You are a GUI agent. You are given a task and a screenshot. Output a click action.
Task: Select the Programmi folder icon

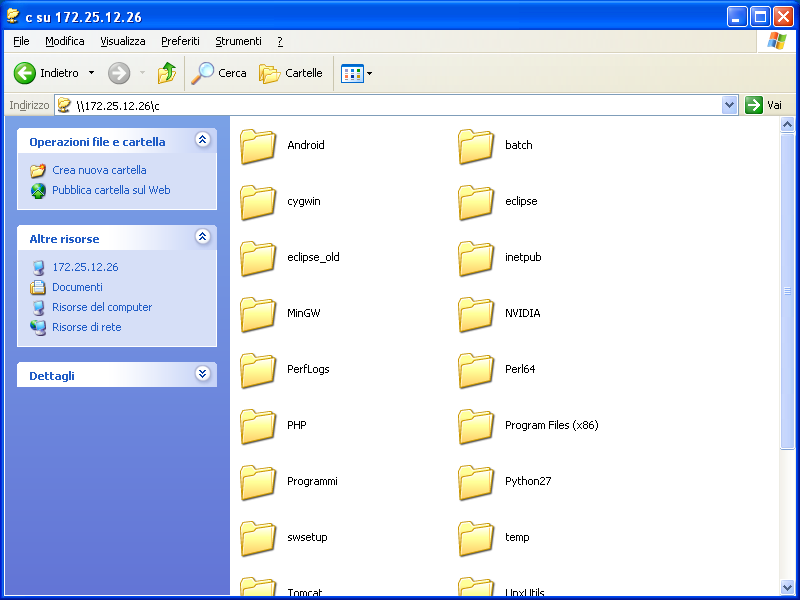258,483
